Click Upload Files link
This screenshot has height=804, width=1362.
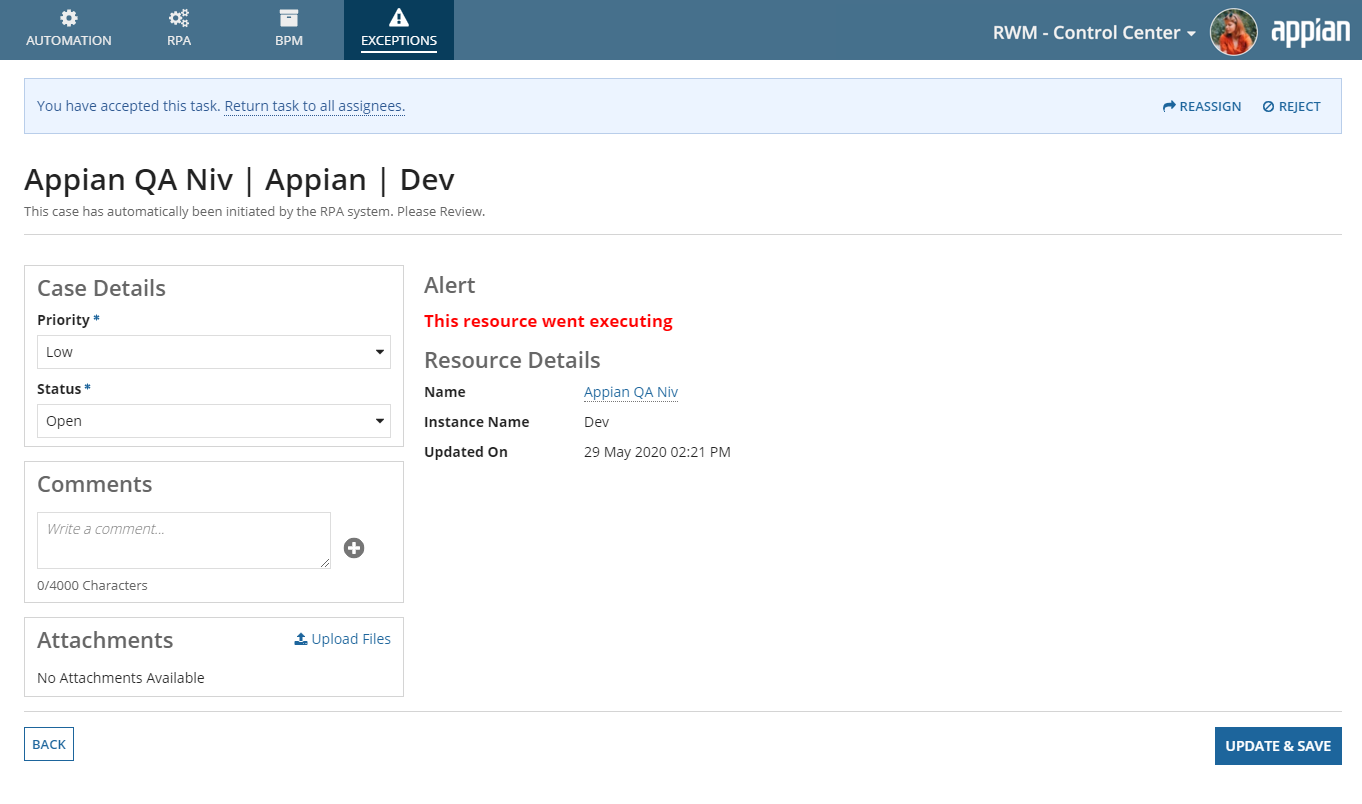click(x=342, y=639)
